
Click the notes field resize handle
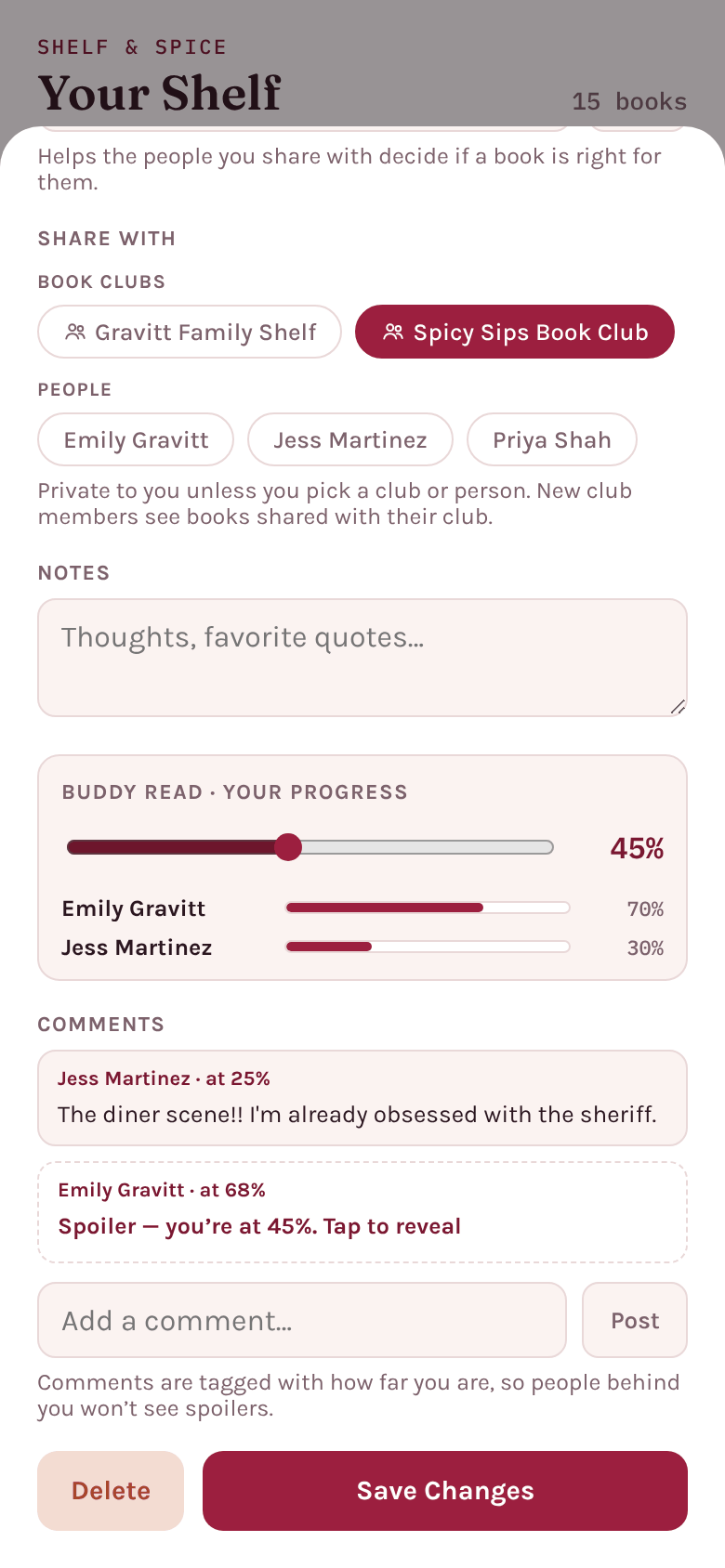[x=679, y=707]
